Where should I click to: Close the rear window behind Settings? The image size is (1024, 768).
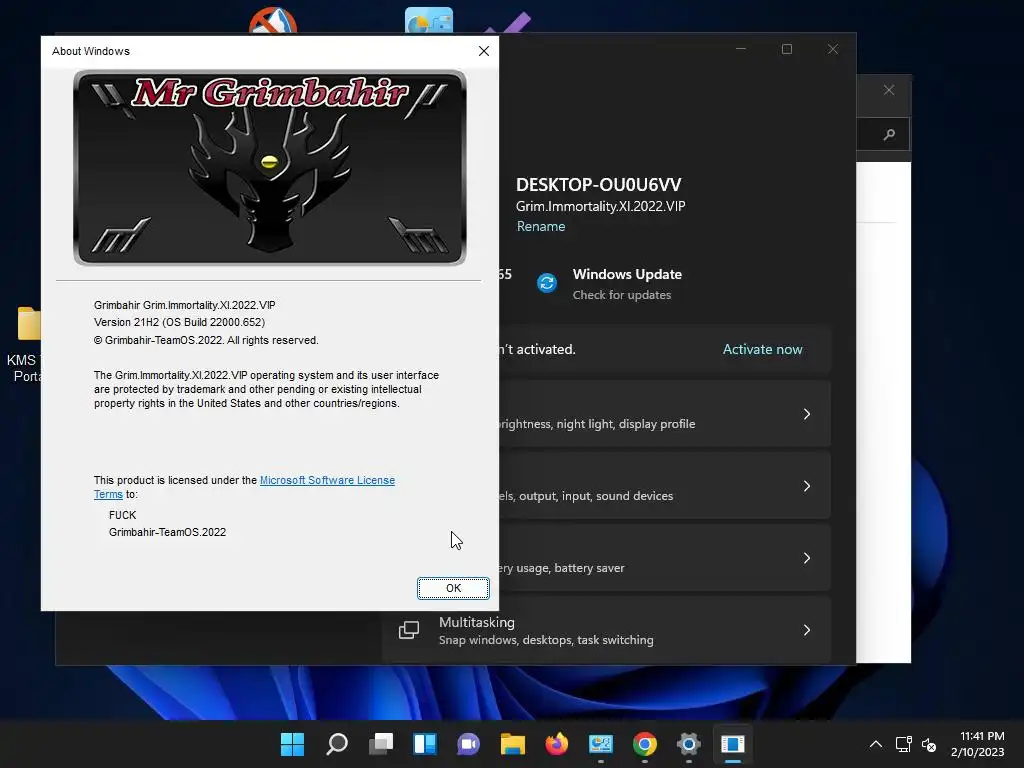tap(889, 90)
